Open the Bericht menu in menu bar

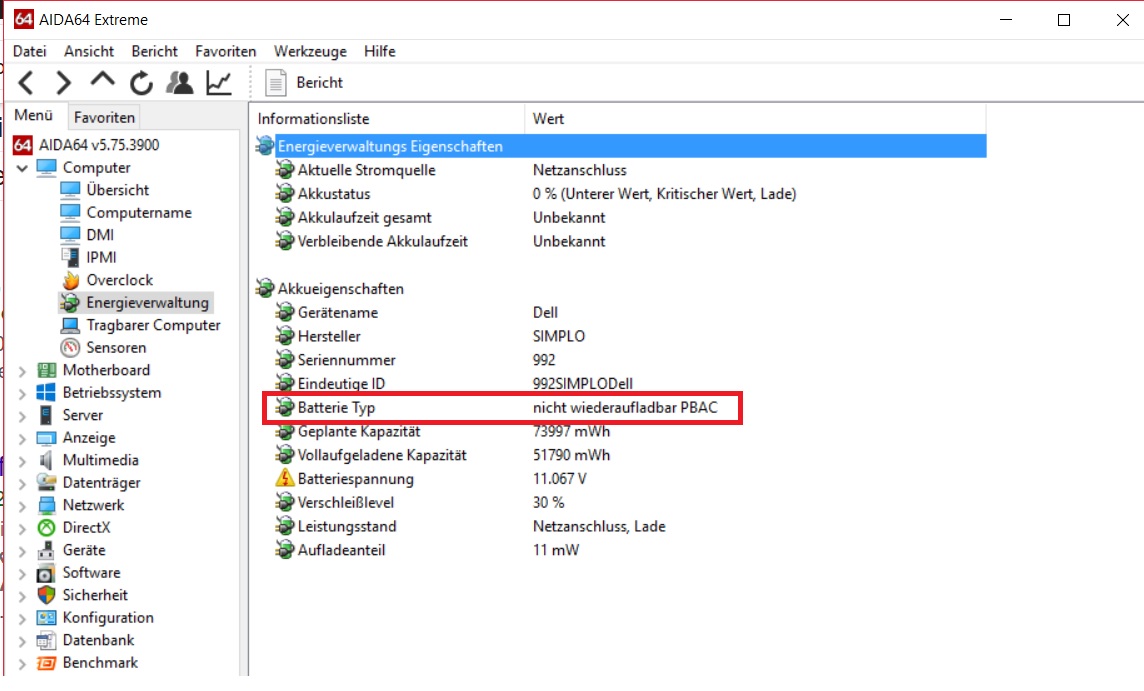pyautogui.click(x=155, y=51)
